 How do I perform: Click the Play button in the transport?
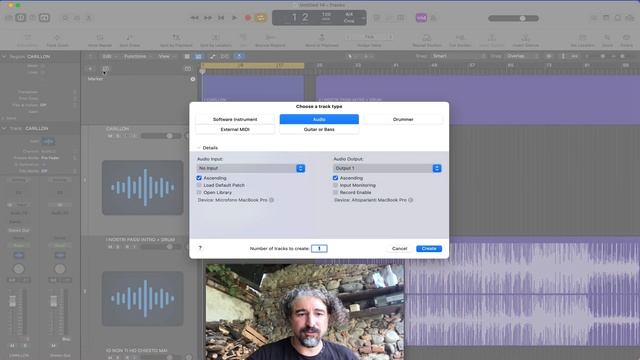click(234, 18)
